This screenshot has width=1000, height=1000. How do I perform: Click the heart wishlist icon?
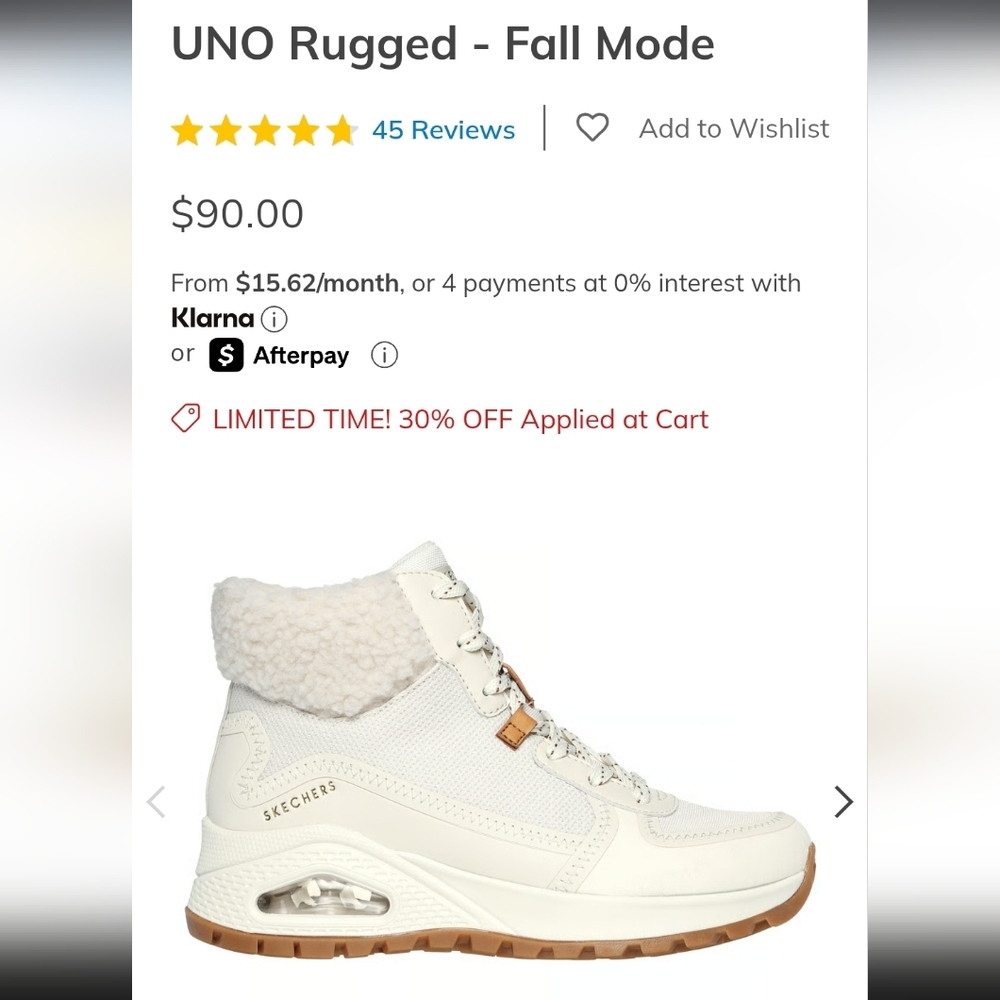(x=592, y=128)
